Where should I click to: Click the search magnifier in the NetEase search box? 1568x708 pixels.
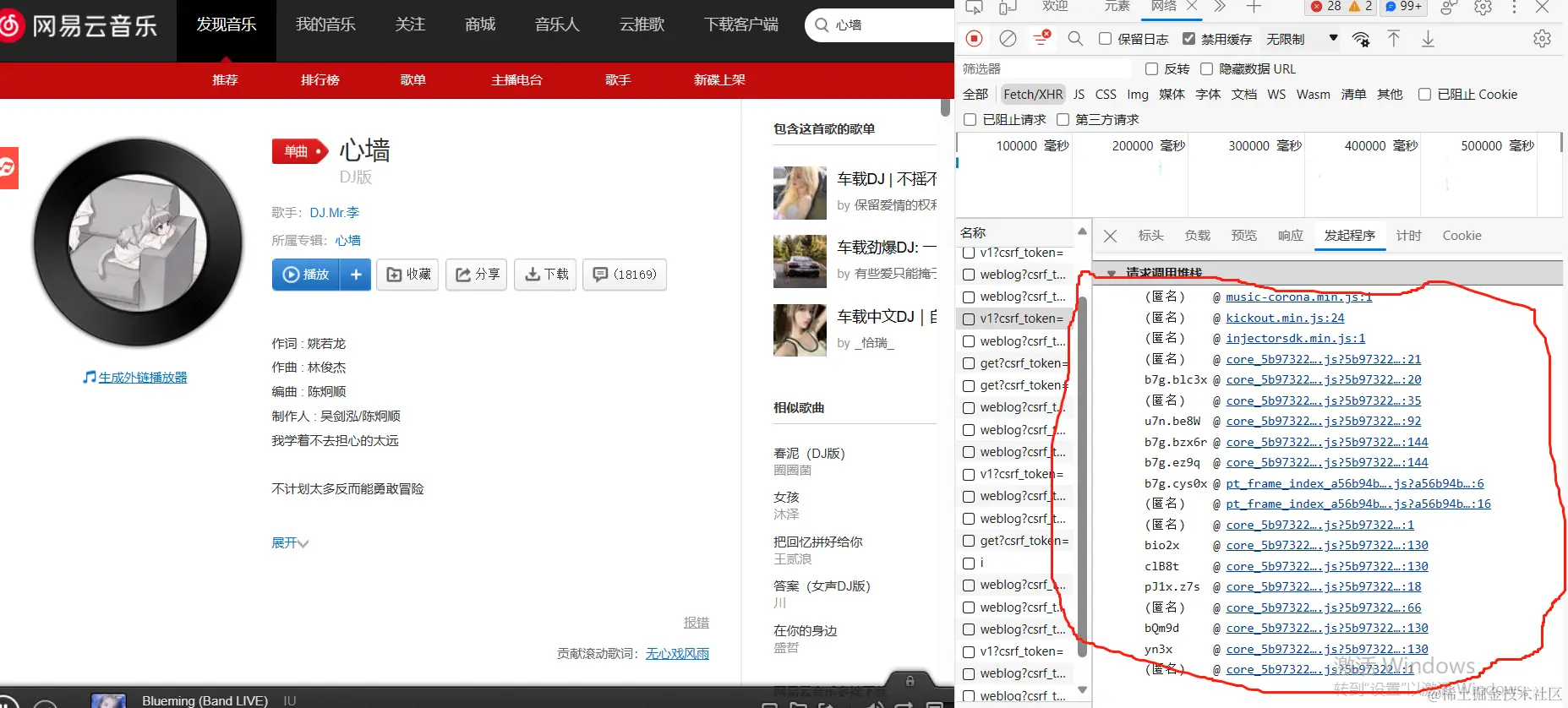click(822, 25)
